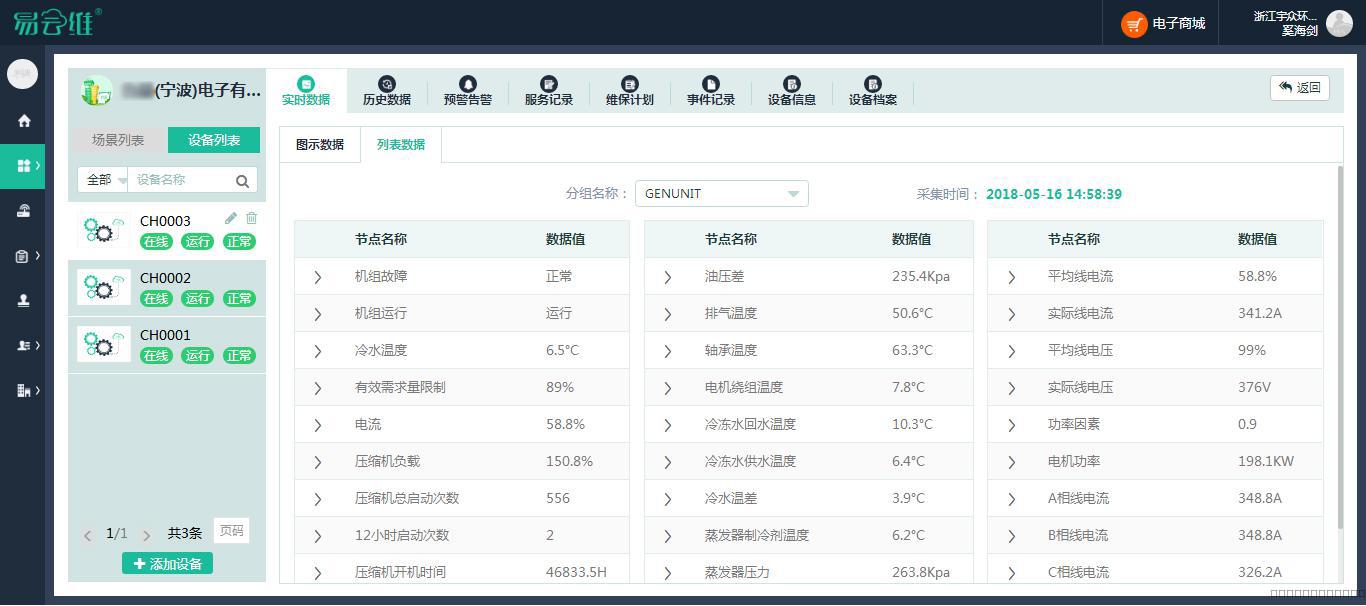Click the 运行 status badge of CH0001

(x=198, y=355)
